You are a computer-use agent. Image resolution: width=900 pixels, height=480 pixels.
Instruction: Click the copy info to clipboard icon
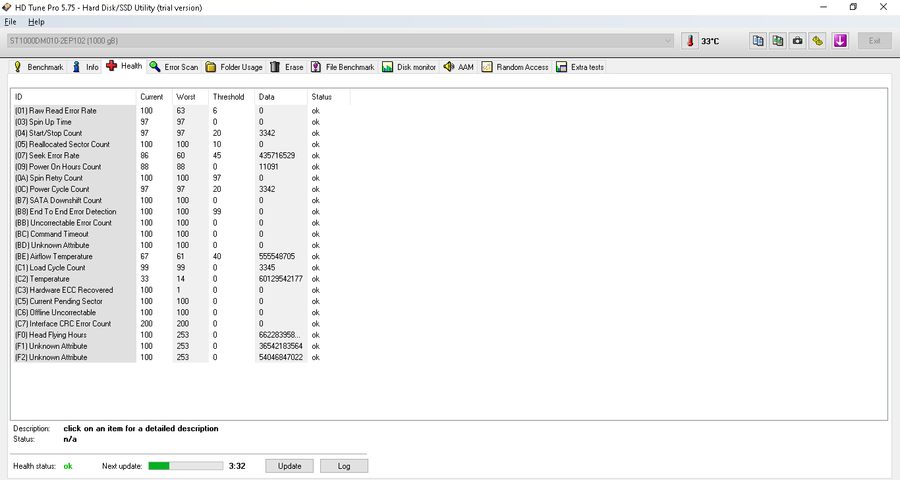(x=758, y=41)
